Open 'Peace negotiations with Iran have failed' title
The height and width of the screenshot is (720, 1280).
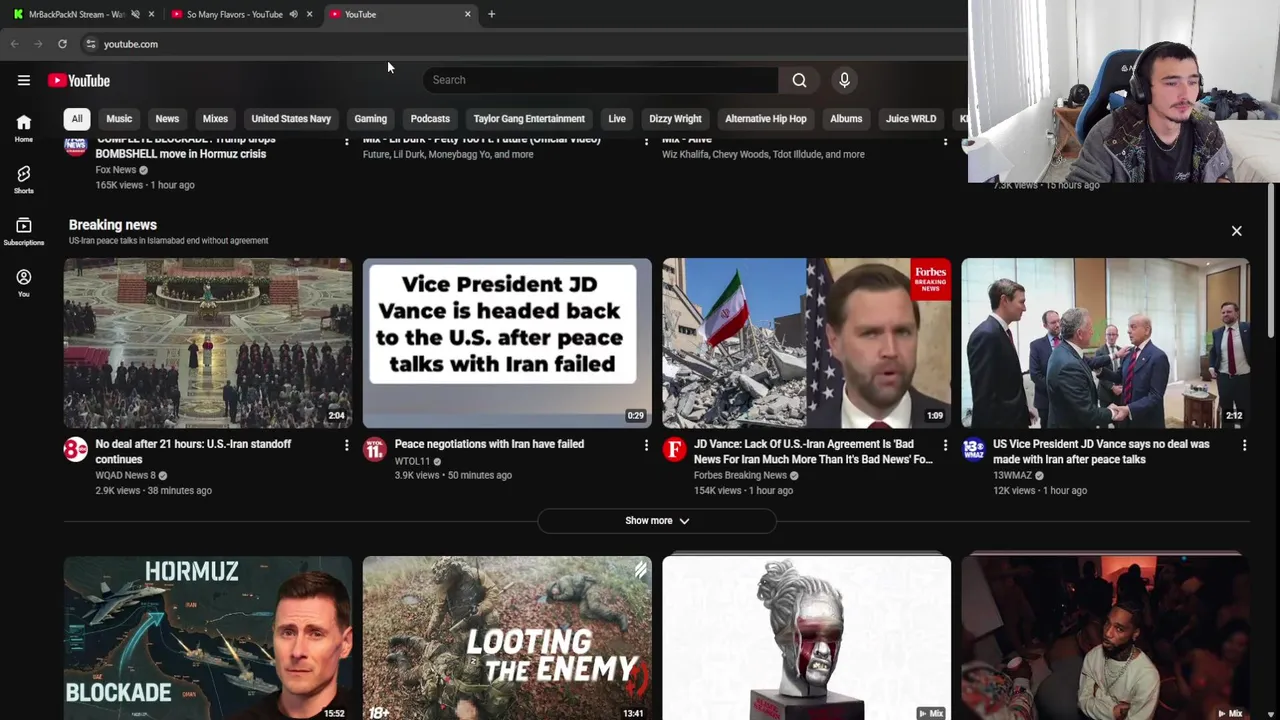(x=489, y=444)
